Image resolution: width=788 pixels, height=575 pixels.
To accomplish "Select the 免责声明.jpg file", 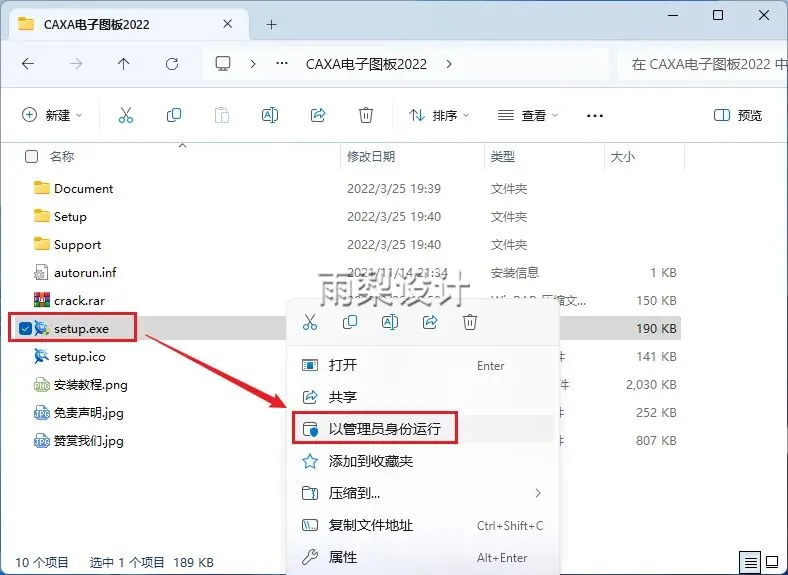I will (88, 413).
